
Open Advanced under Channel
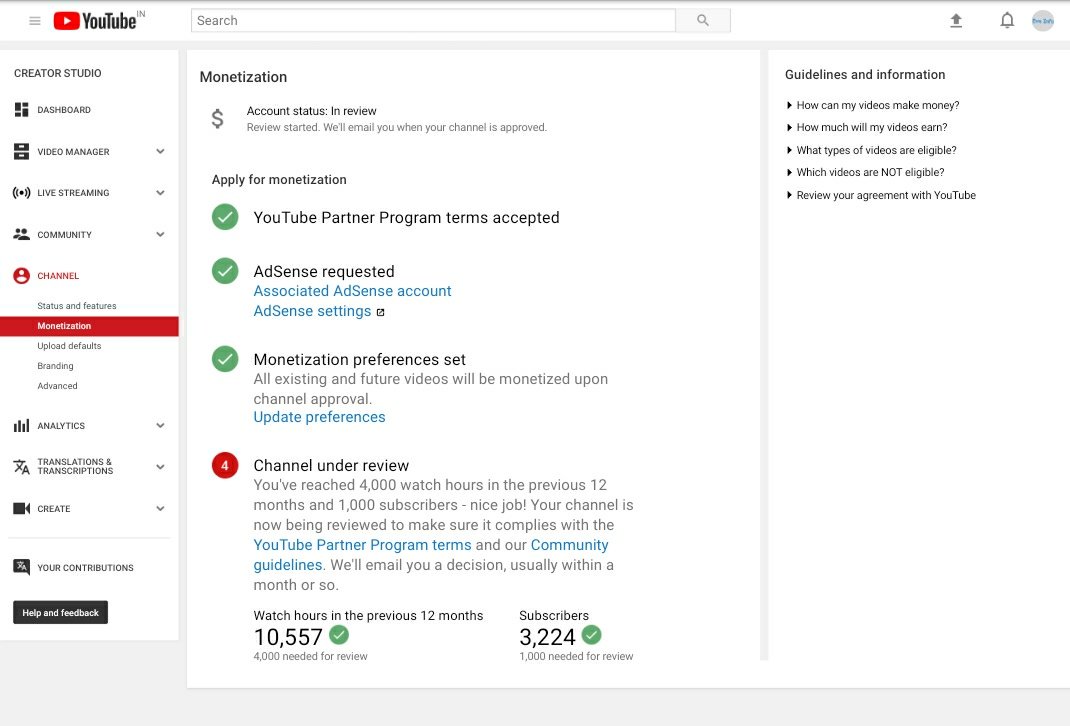tap(57, 386)
